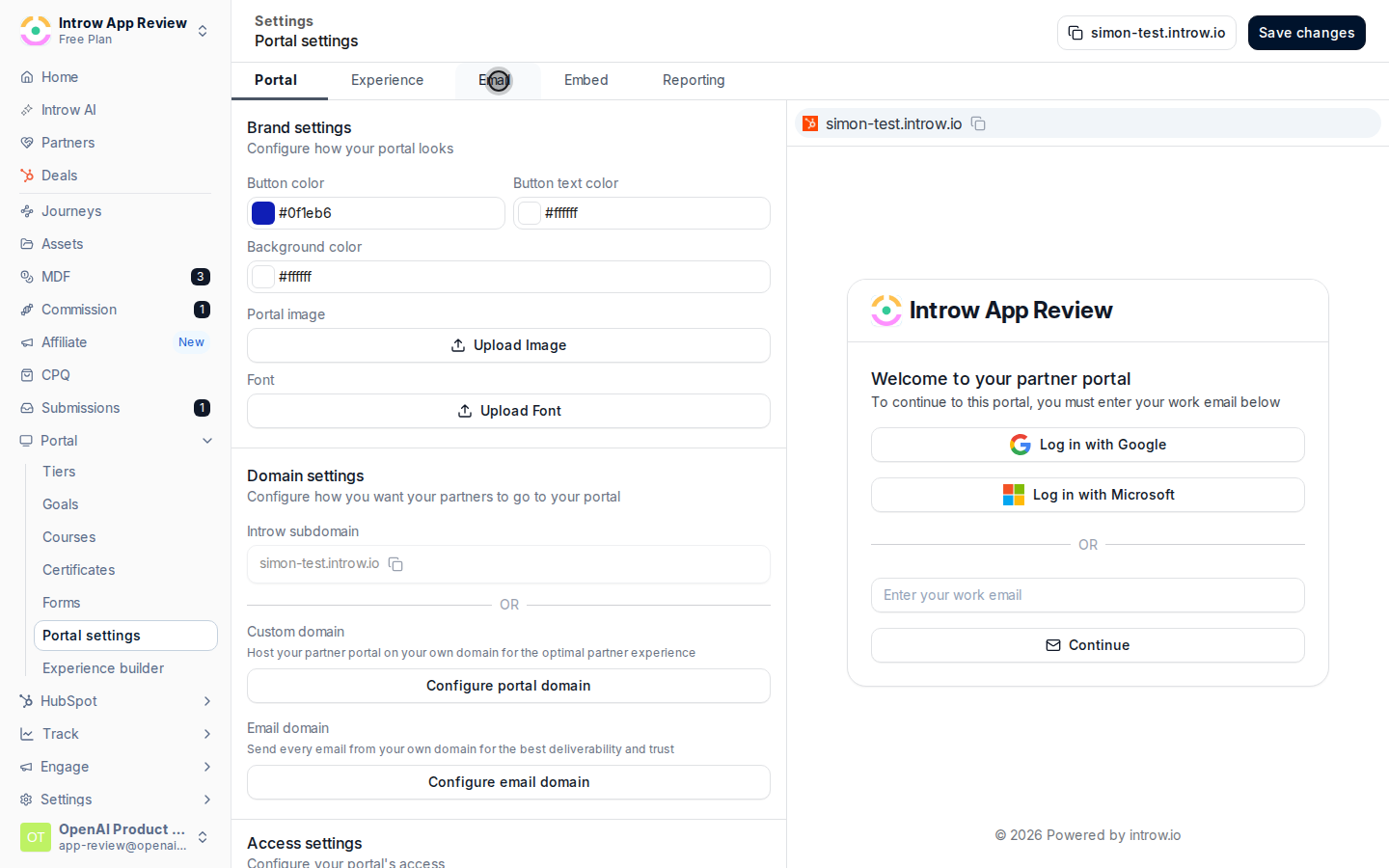Copy the Introw subdomain using copy icon
Image resolution: width=1389 pixels, height=868 pixels.
pos(395,564)
